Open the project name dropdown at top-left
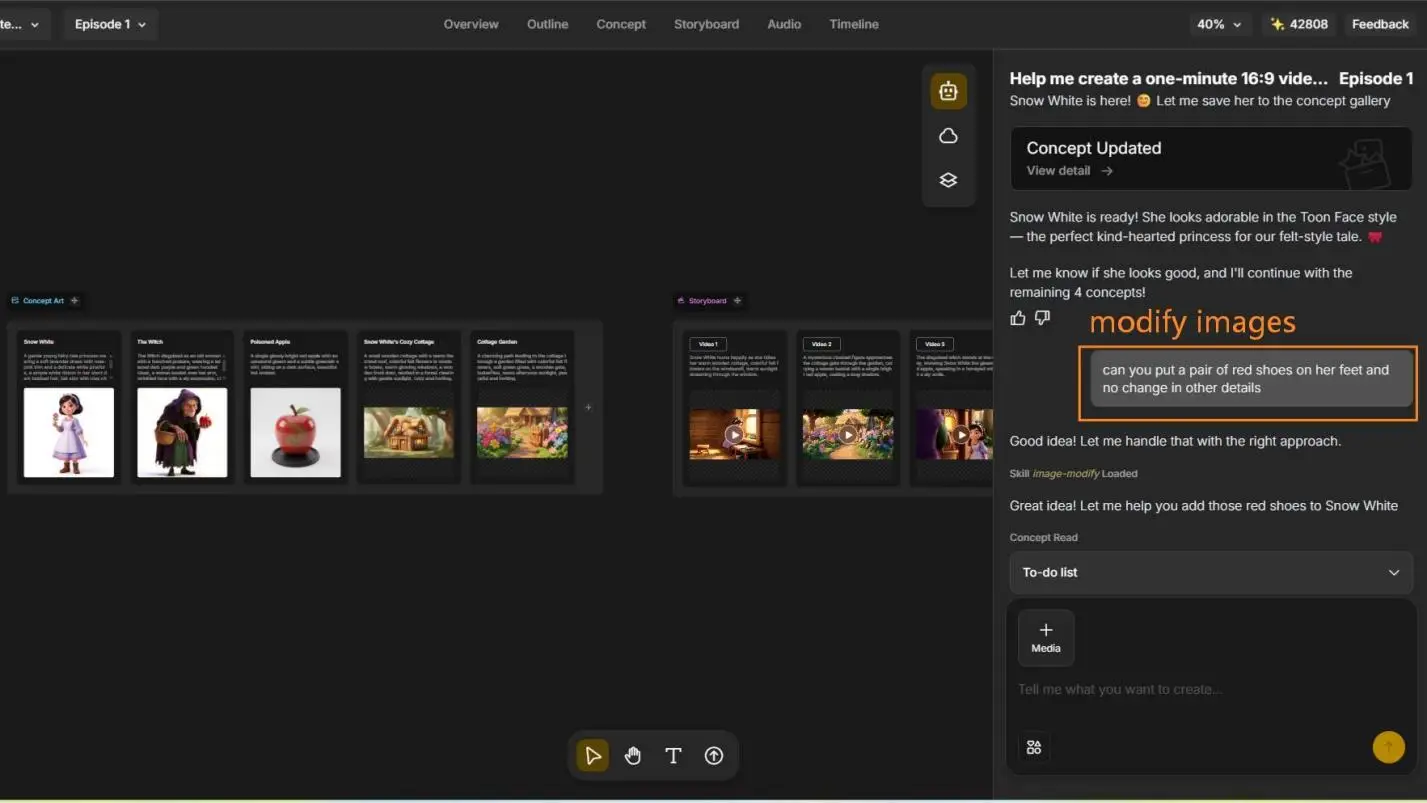This screenshot has width=1427, height=803. click(x=22, y=24)
